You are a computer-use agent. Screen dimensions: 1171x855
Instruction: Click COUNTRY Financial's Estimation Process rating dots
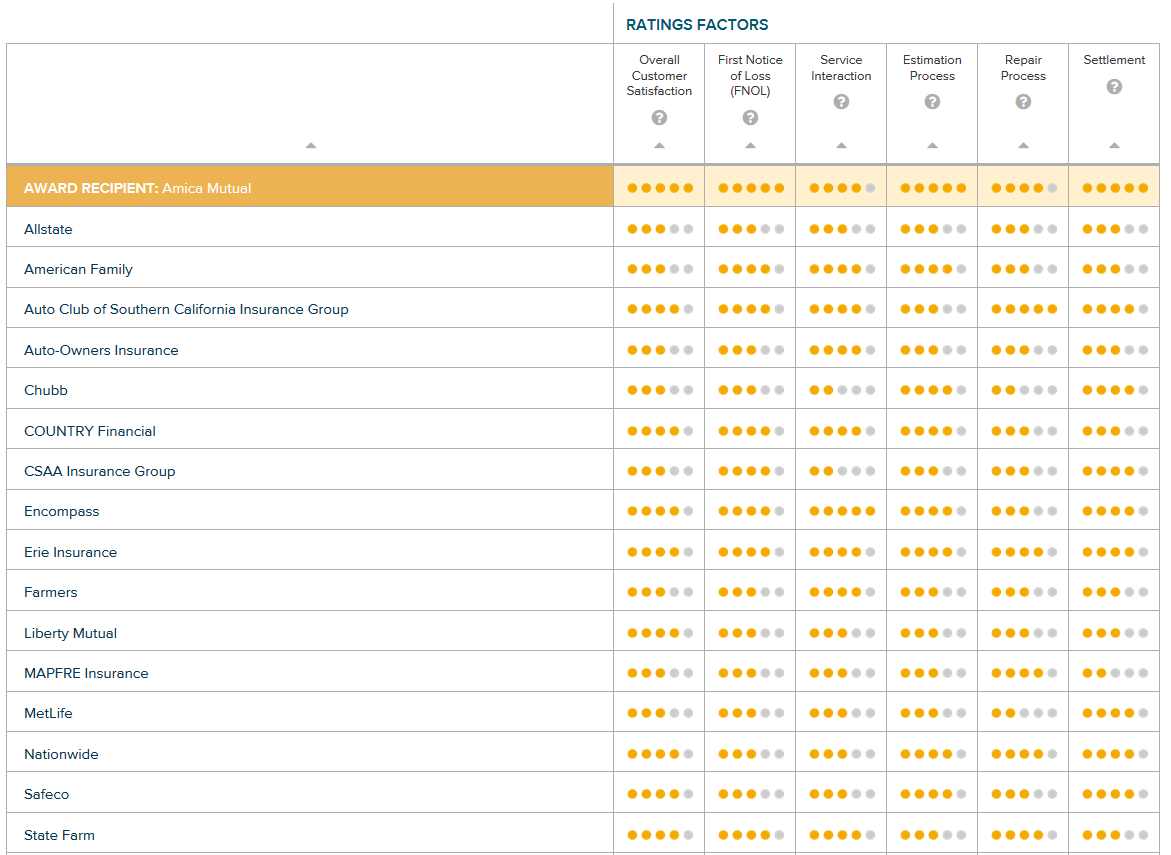[933, 431]
